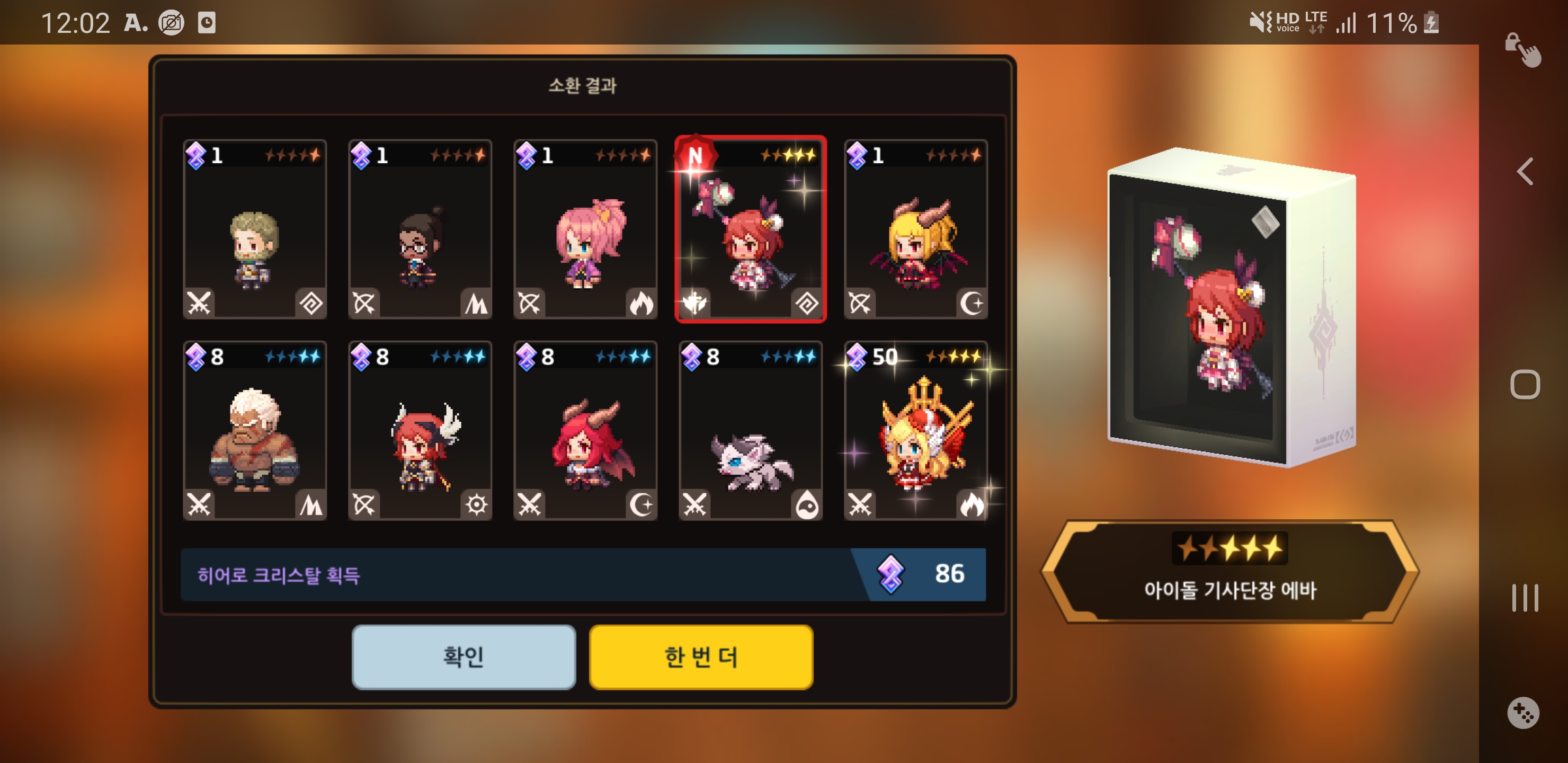Tap the light sun element icon on winged-helmet card
The image size is (1568, 763).
pos(476,504)
